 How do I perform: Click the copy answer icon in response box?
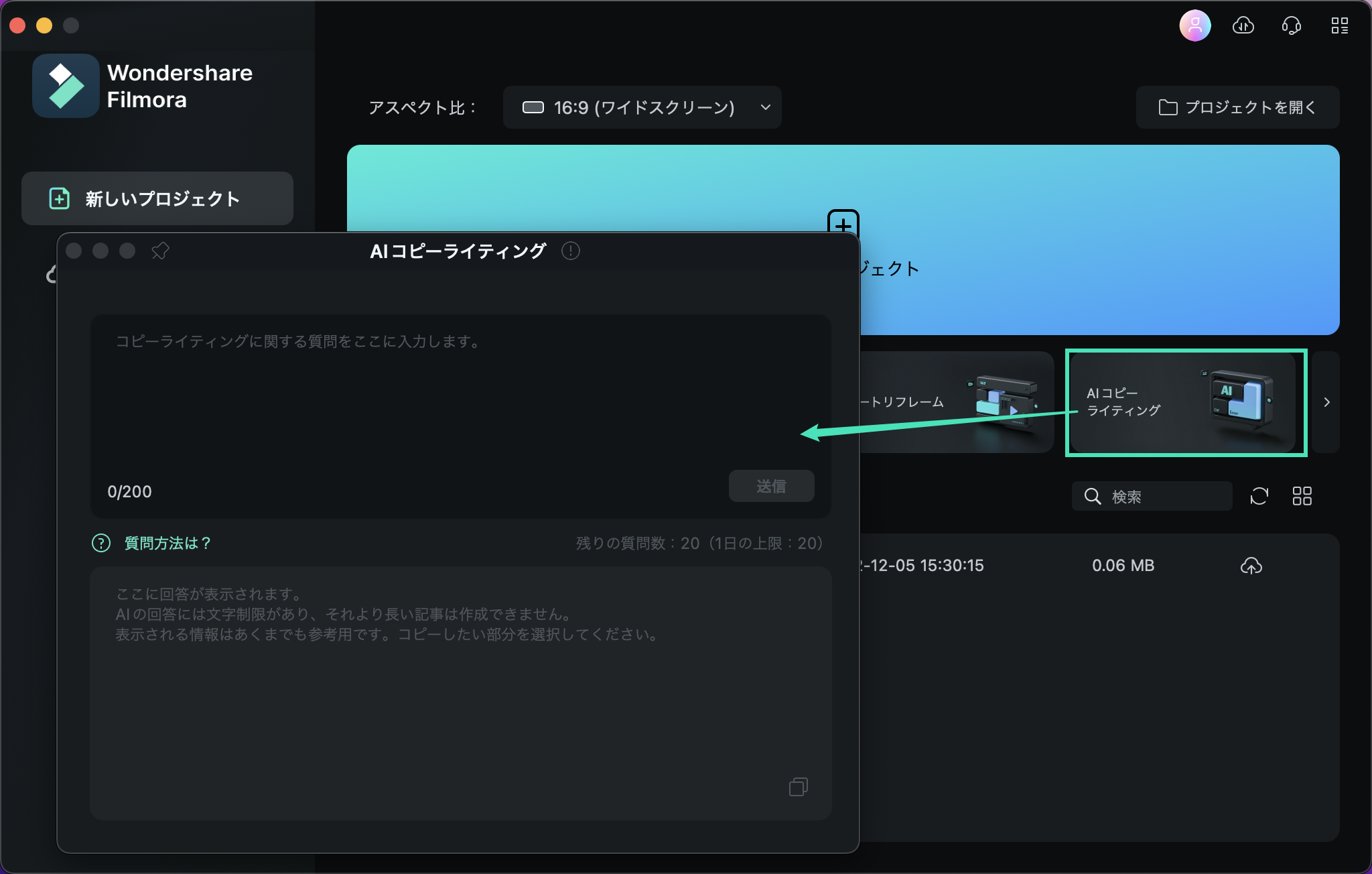(798, 786)
